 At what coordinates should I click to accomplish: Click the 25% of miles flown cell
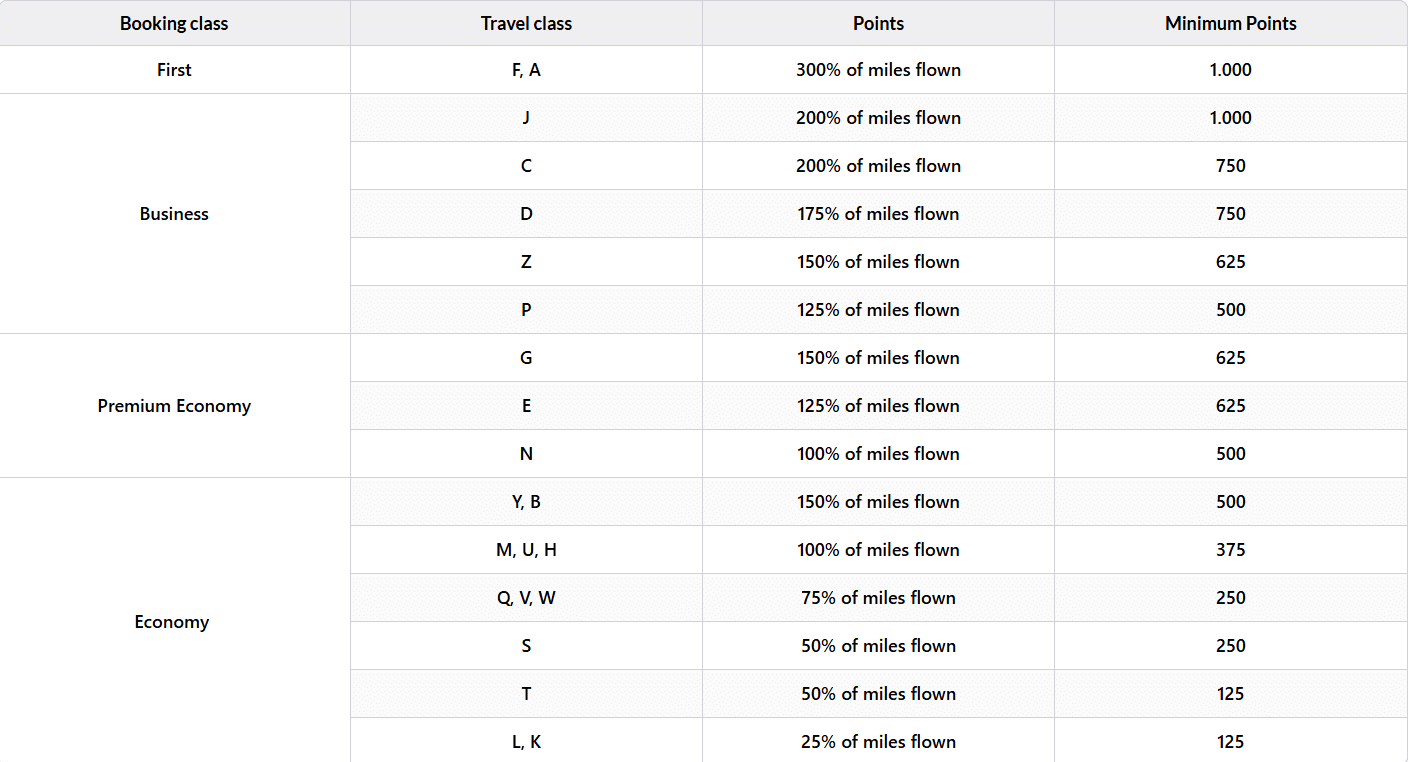(878, 742)
